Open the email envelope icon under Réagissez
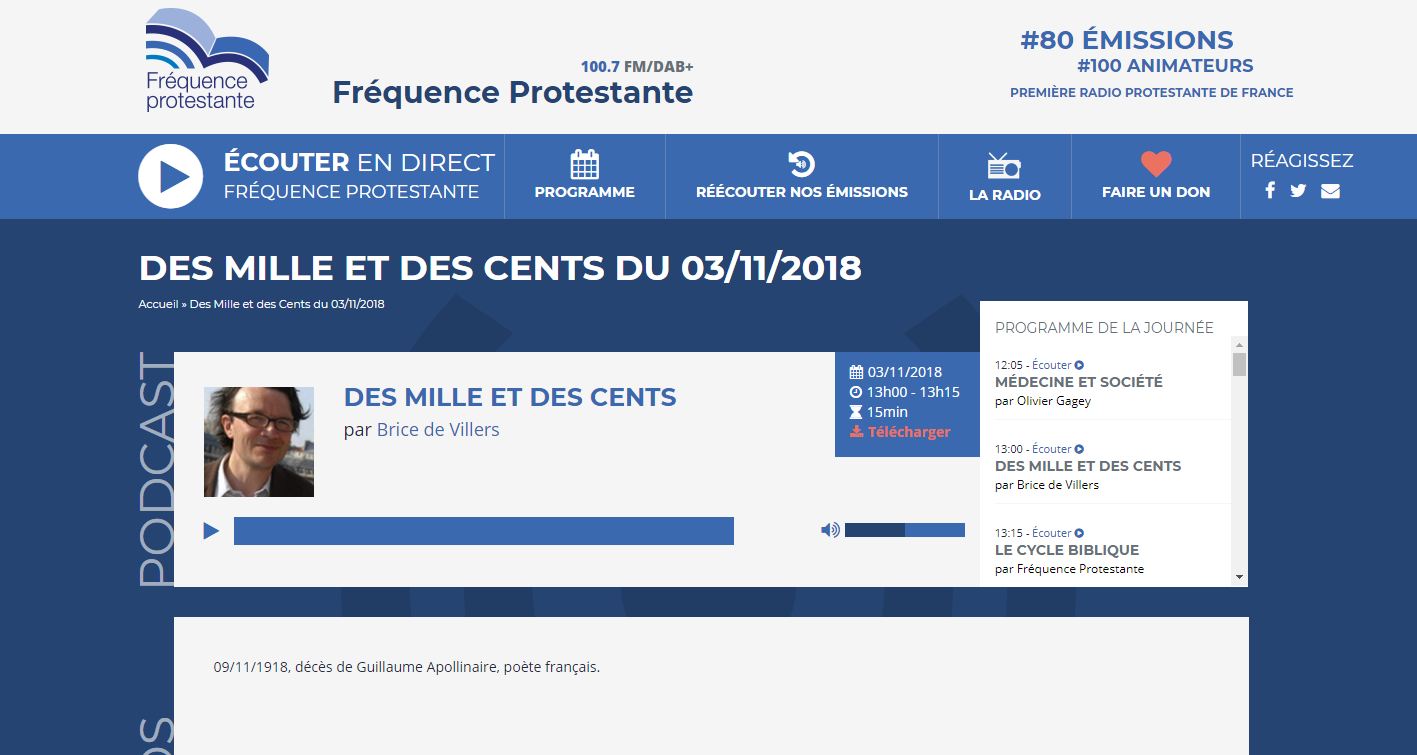This screenshot has width=1417, height=755. 1330,190
